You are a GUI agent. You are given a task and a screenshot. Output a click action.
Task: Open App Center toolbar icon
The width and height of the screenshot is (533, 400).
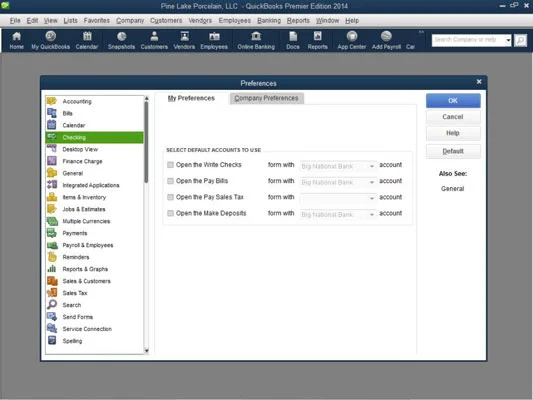coord(352,40)
